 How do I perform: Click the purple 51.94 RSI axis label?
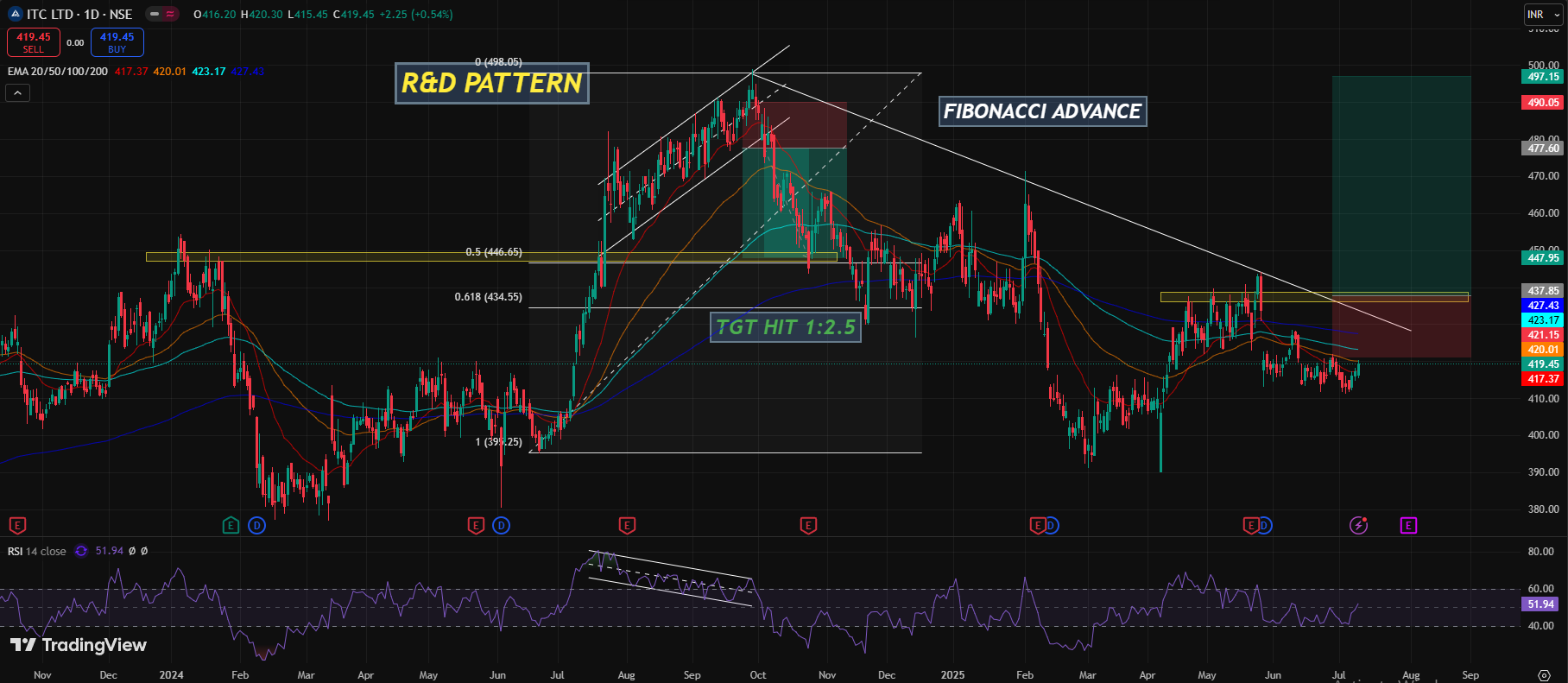click(x=1541, y=604)
